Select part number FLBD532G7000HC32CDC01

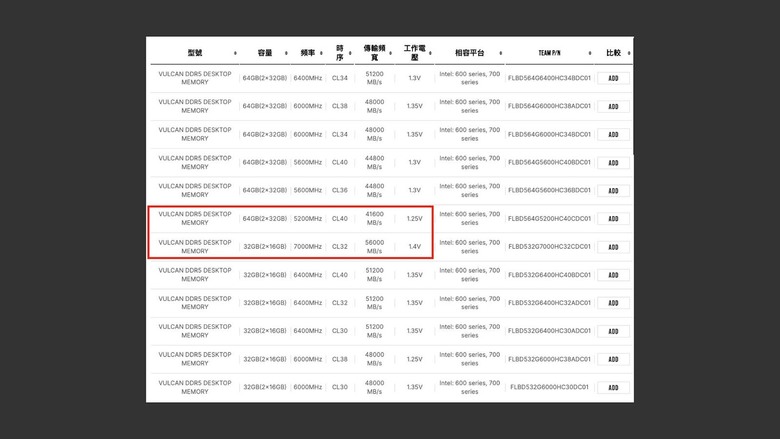[x=549, y=246]
